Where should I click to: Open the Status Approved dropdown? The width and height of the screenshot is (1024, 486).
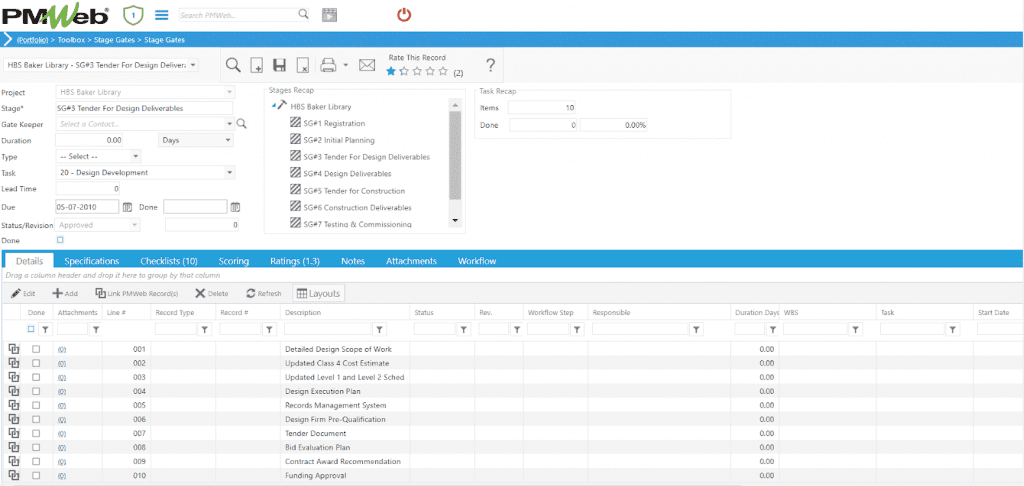(135, 225)
